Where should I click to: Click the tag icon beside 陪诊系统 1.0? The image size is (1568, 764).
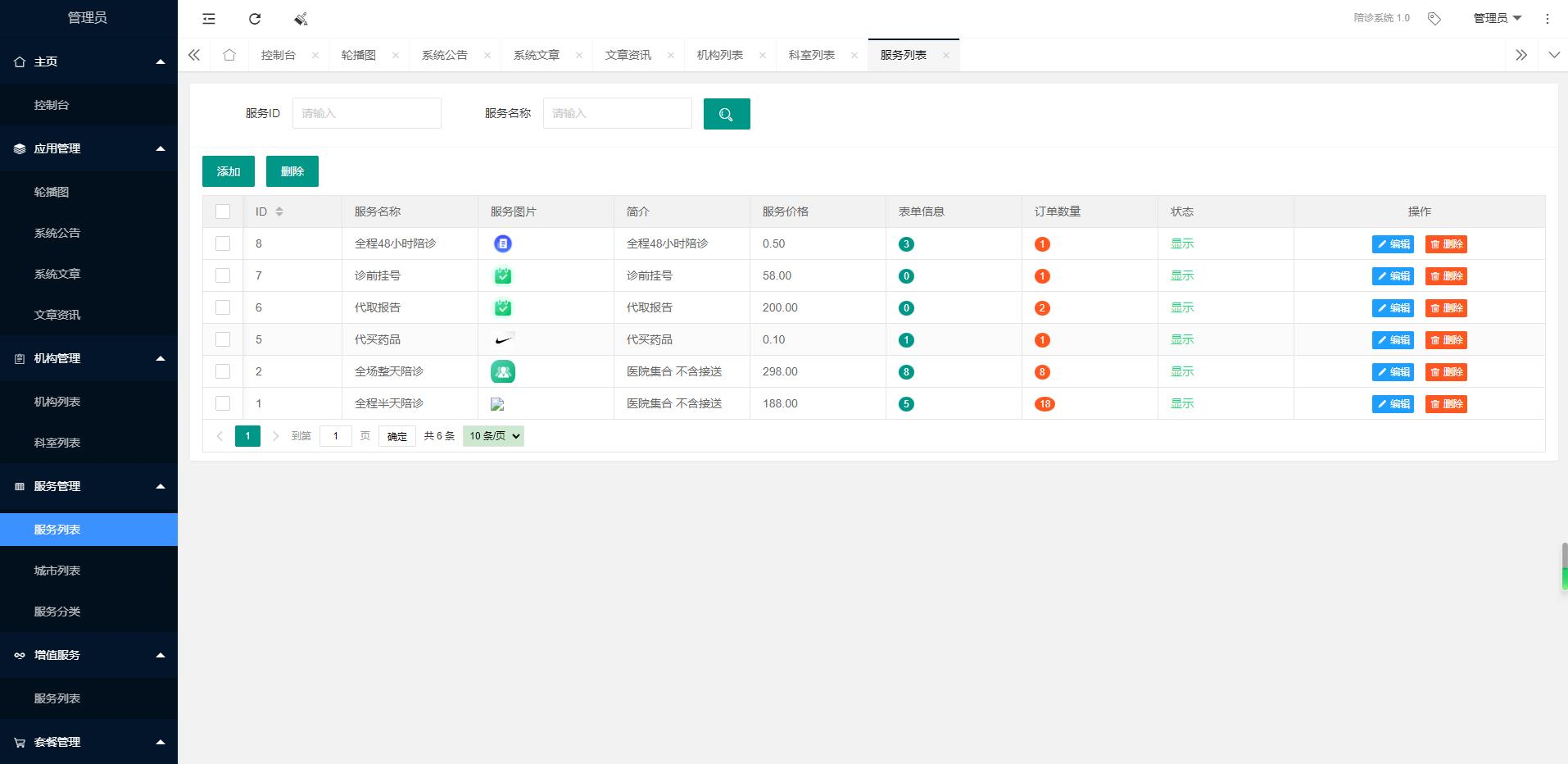[x=1434, y=18]
